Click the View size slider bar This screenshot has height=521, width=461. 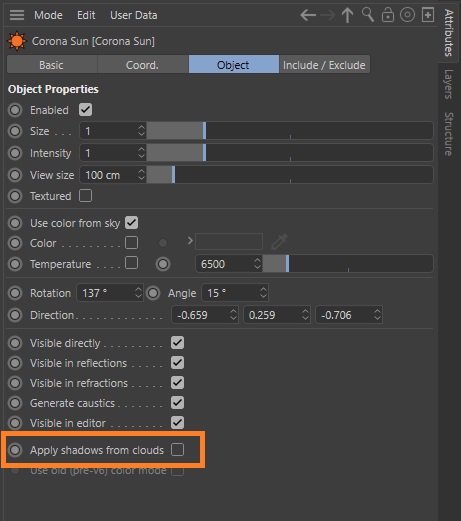point(290,175)
